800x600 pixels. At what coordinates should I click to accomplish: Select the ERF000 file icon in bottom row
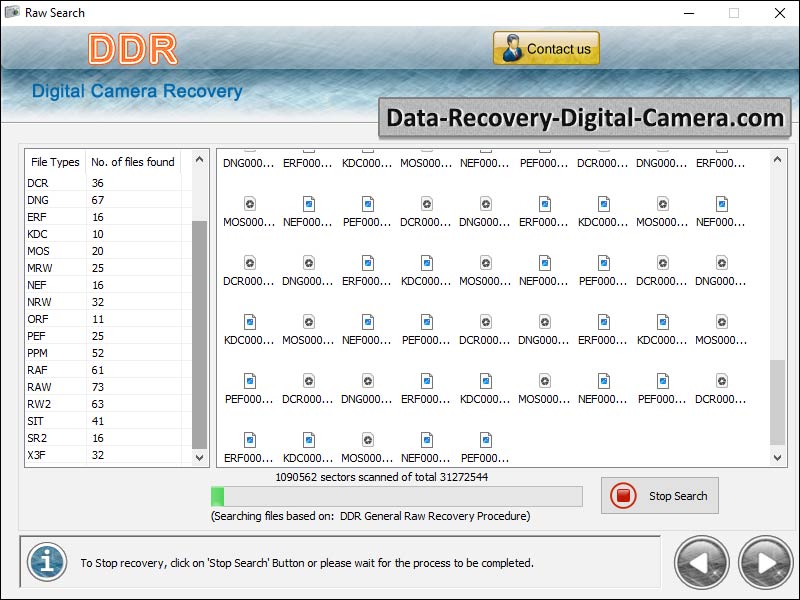pos(249,440)
